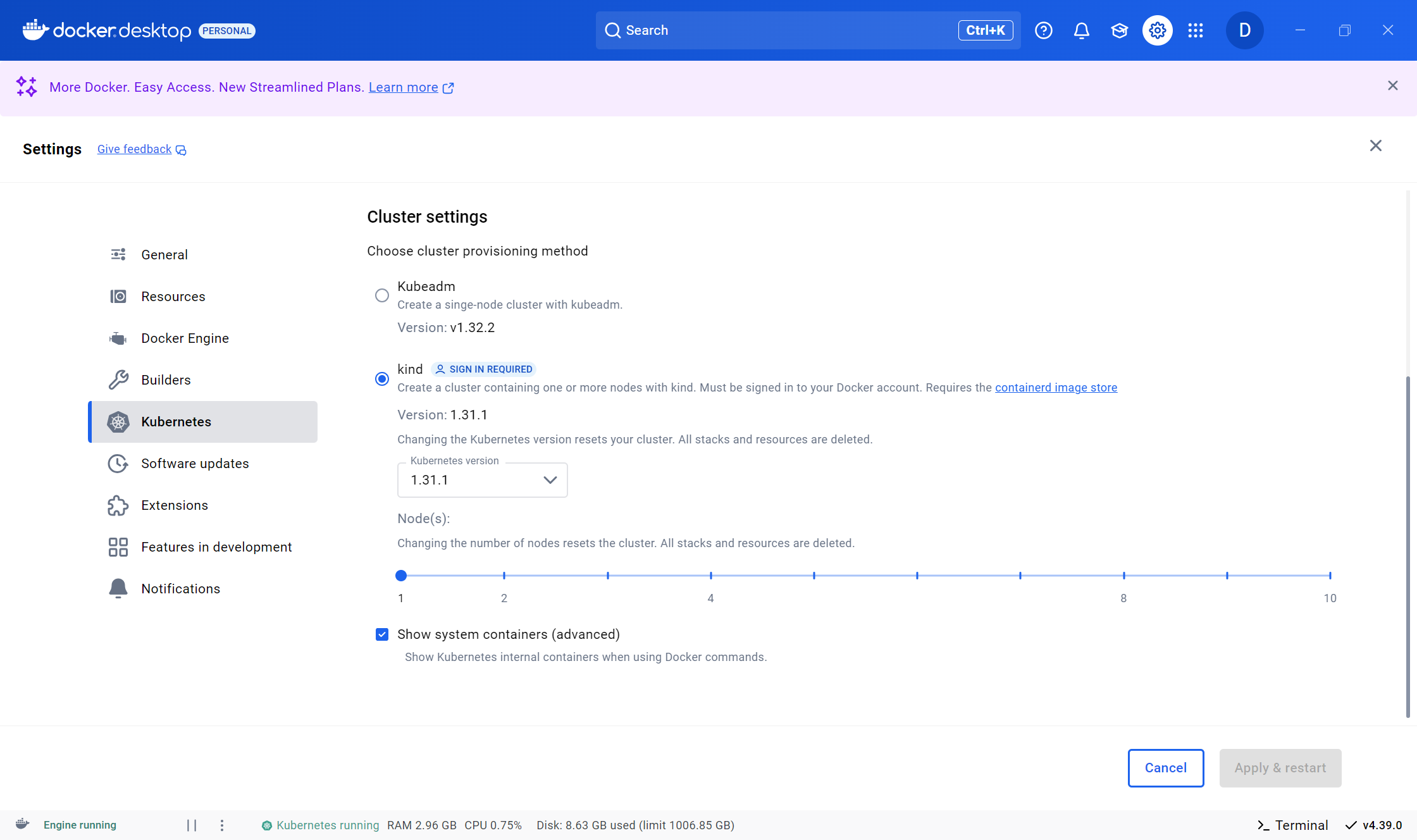
Task: Click the SIGN IN REQUIRED badge
Action: (x=484, y=369)
